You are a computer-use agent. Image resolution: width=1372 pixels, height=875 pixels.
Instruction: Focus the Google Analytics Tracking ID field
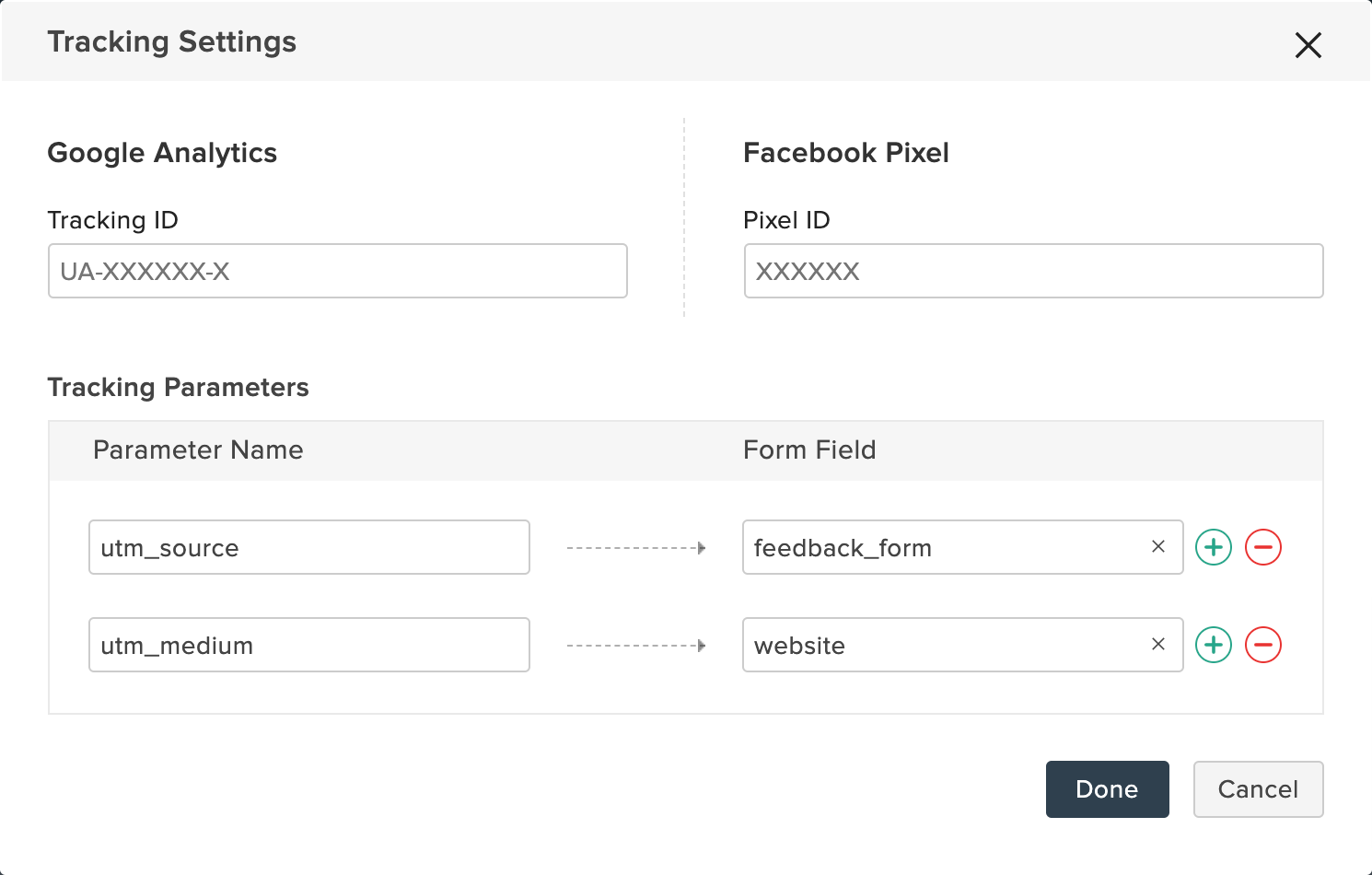[x=338, y=271]
